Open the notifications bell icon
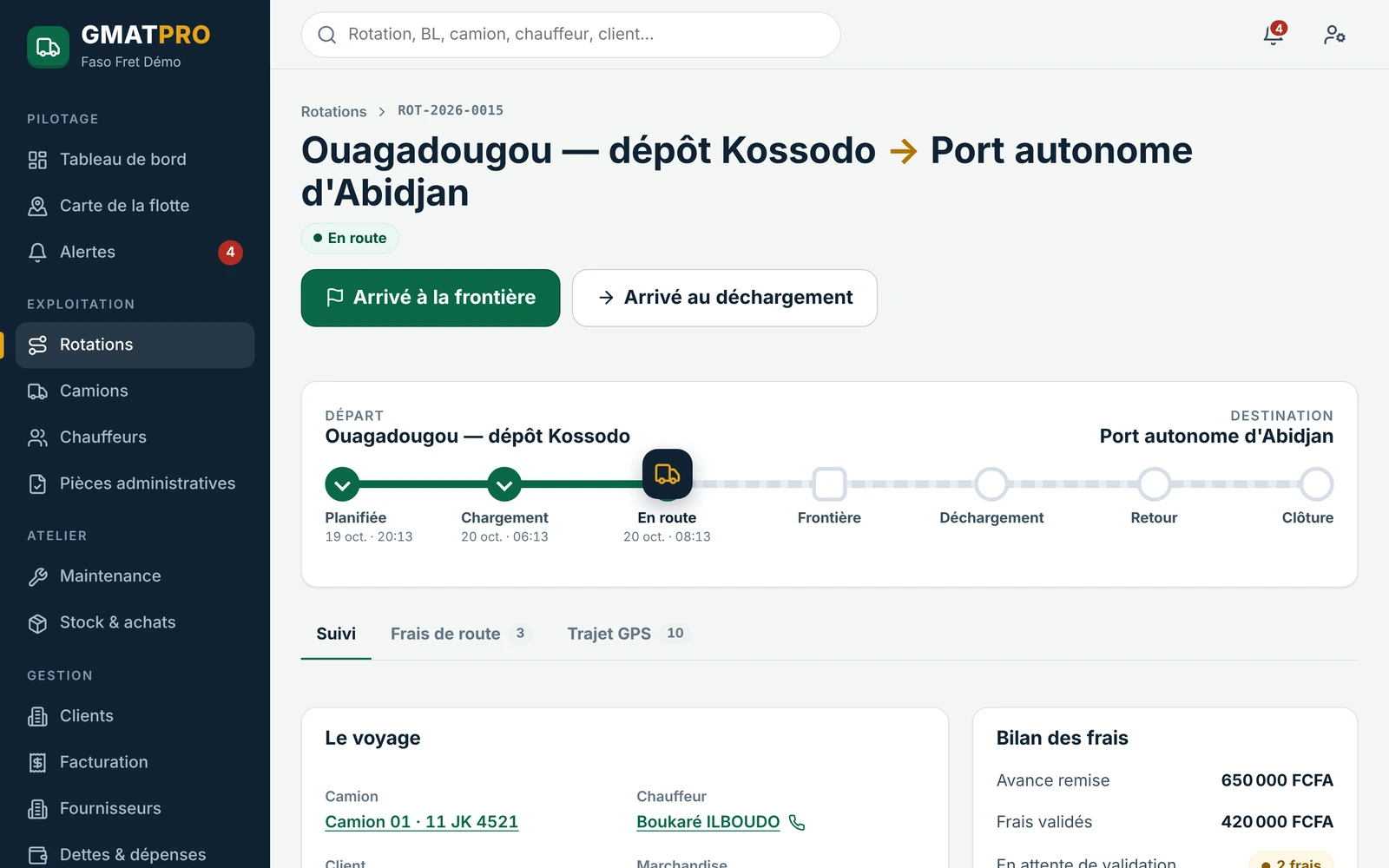The image size is (1389, 868). 1274,35
